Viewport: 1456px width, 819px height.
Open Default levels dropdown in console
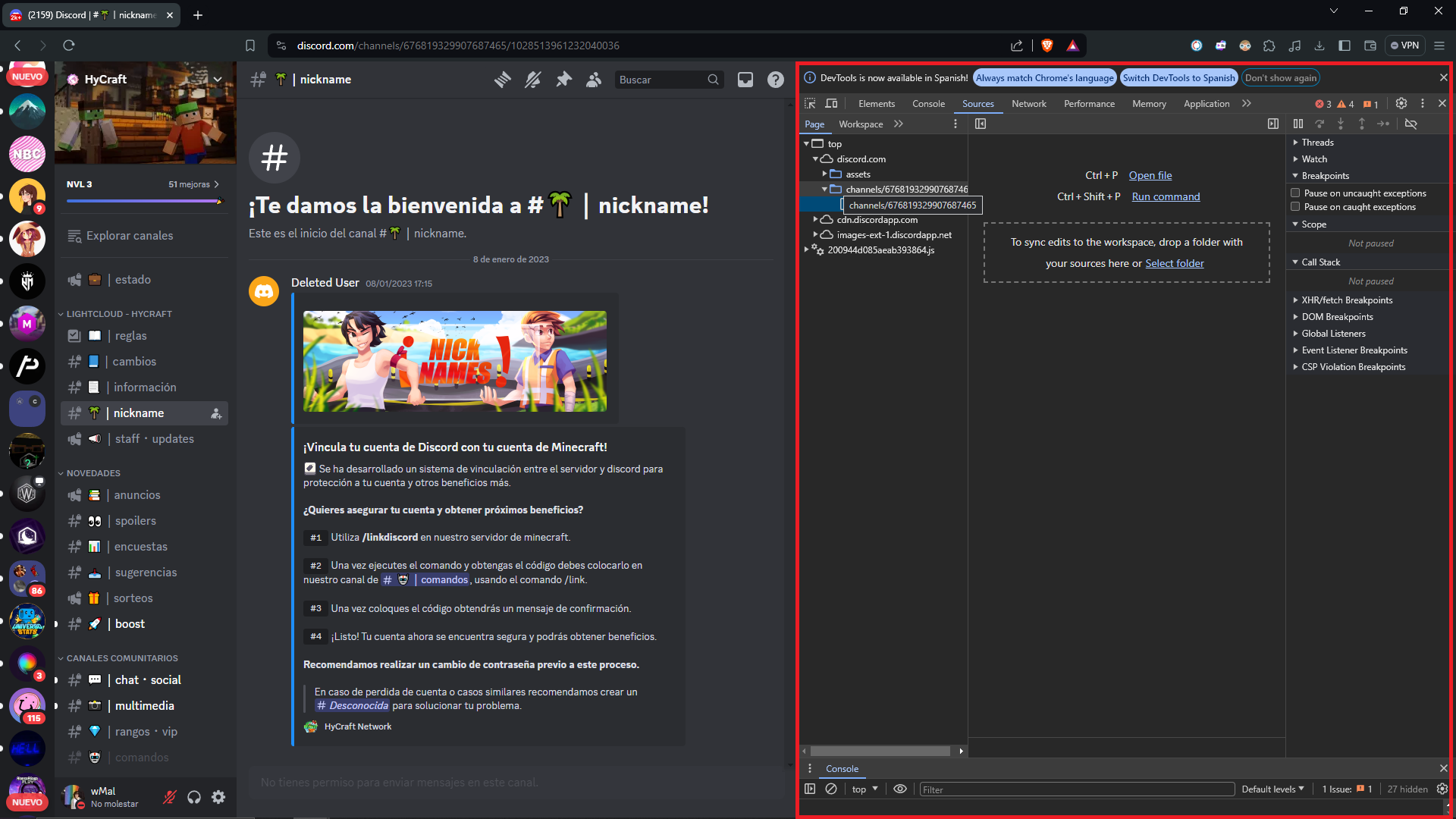[1272, 789]
